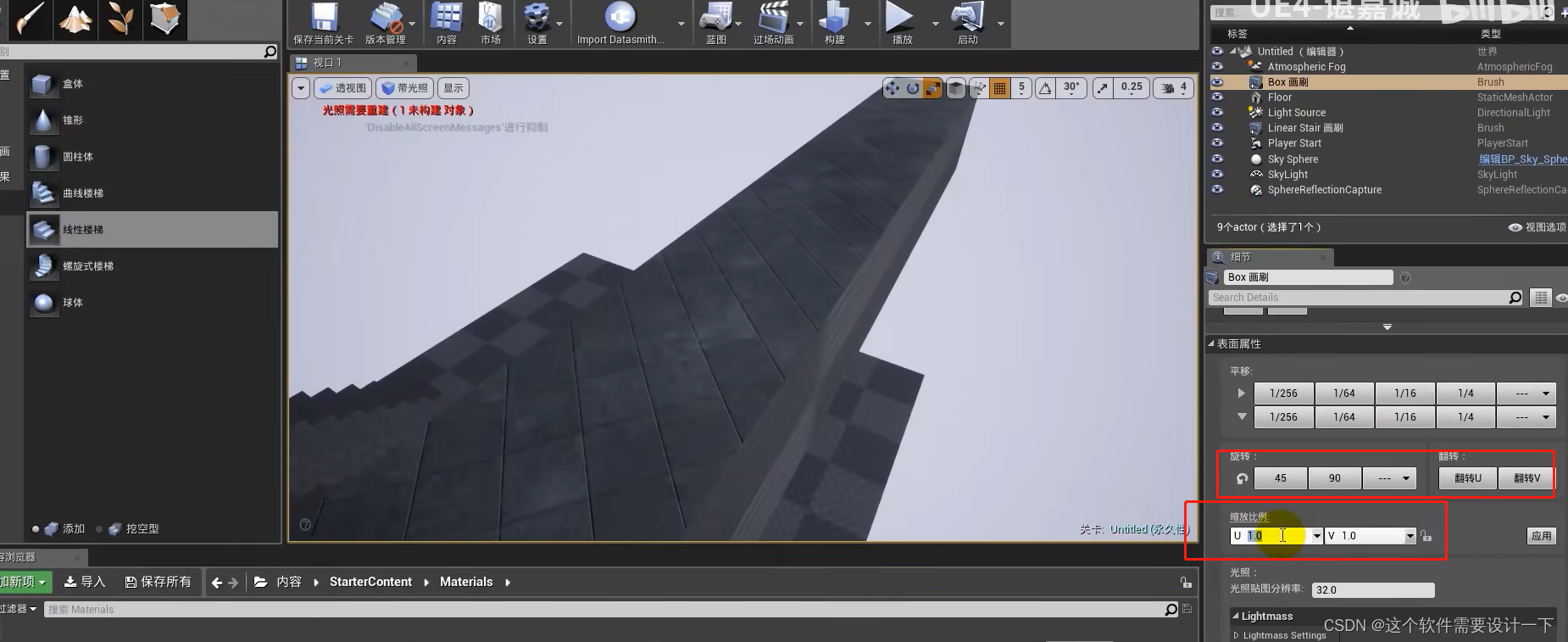
Task: Open camera speed setting 4
Action: tap(1174, 88)
